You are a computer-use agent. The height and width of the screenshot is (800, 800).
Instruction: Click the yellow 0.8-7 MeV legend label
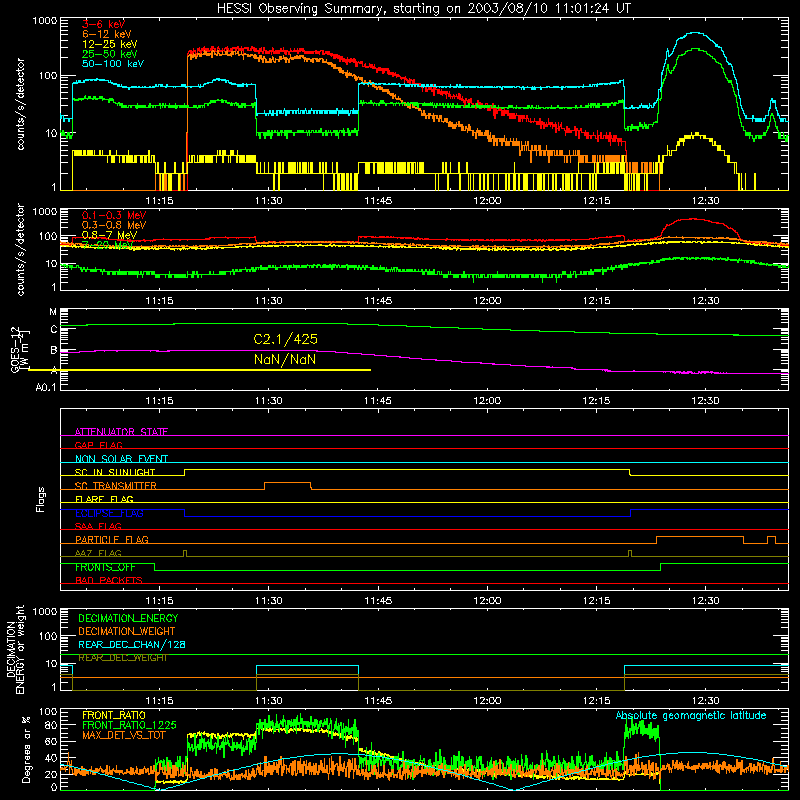pyautogui.click(x=110, y=235)
